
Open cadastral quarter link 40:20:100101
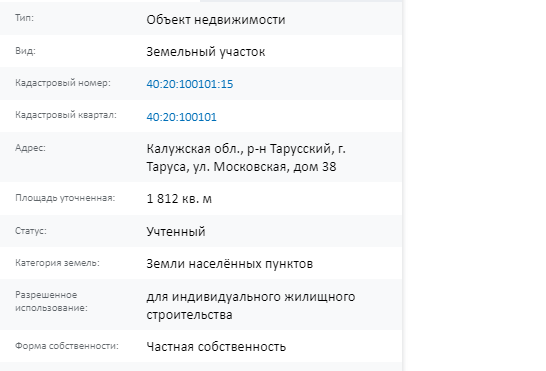pyautogui.click(x=181, y=117)
